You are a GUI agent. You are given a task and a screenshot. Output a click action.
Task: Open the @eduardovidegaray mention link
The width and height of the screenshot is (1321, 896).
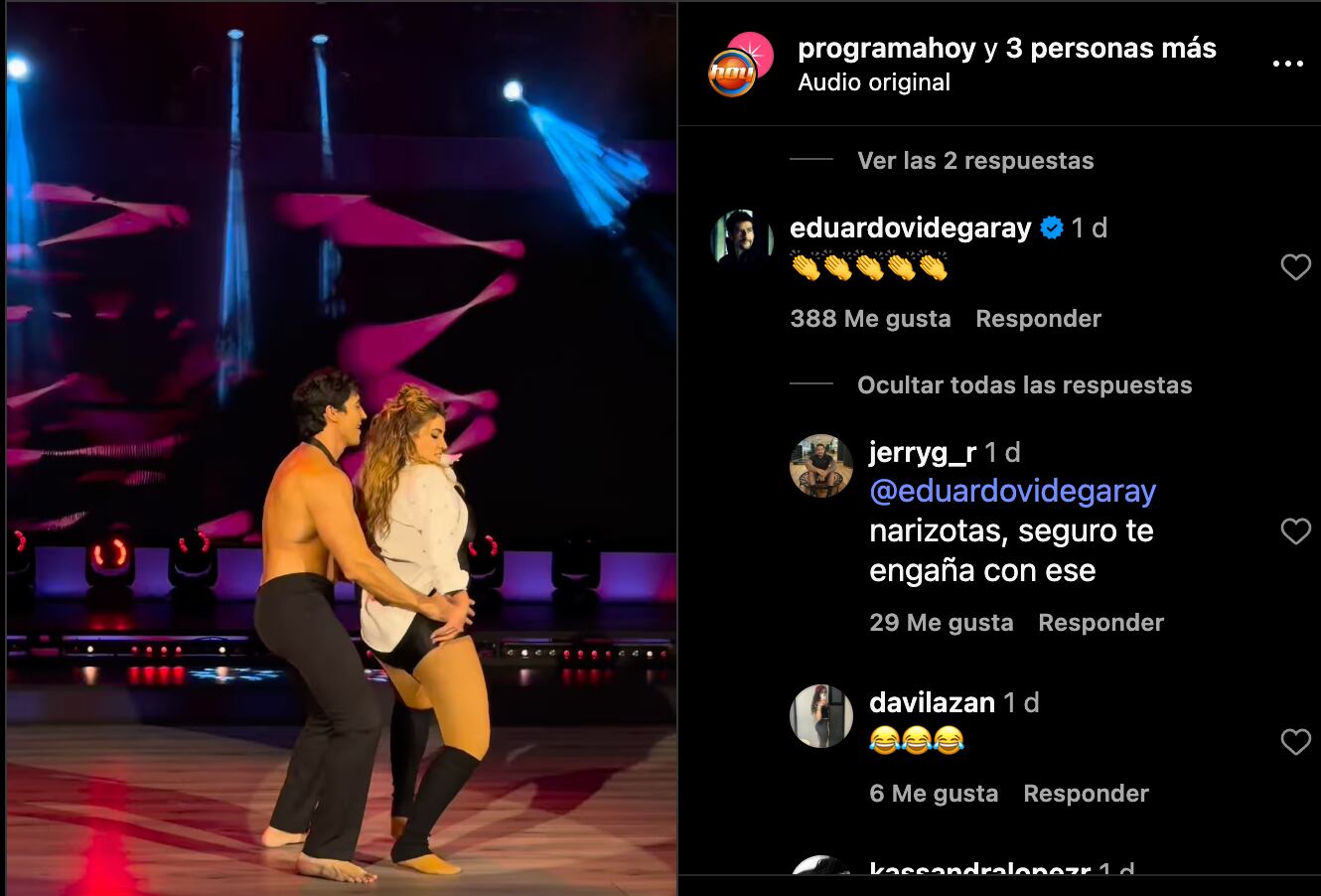tap(1013, 492)
